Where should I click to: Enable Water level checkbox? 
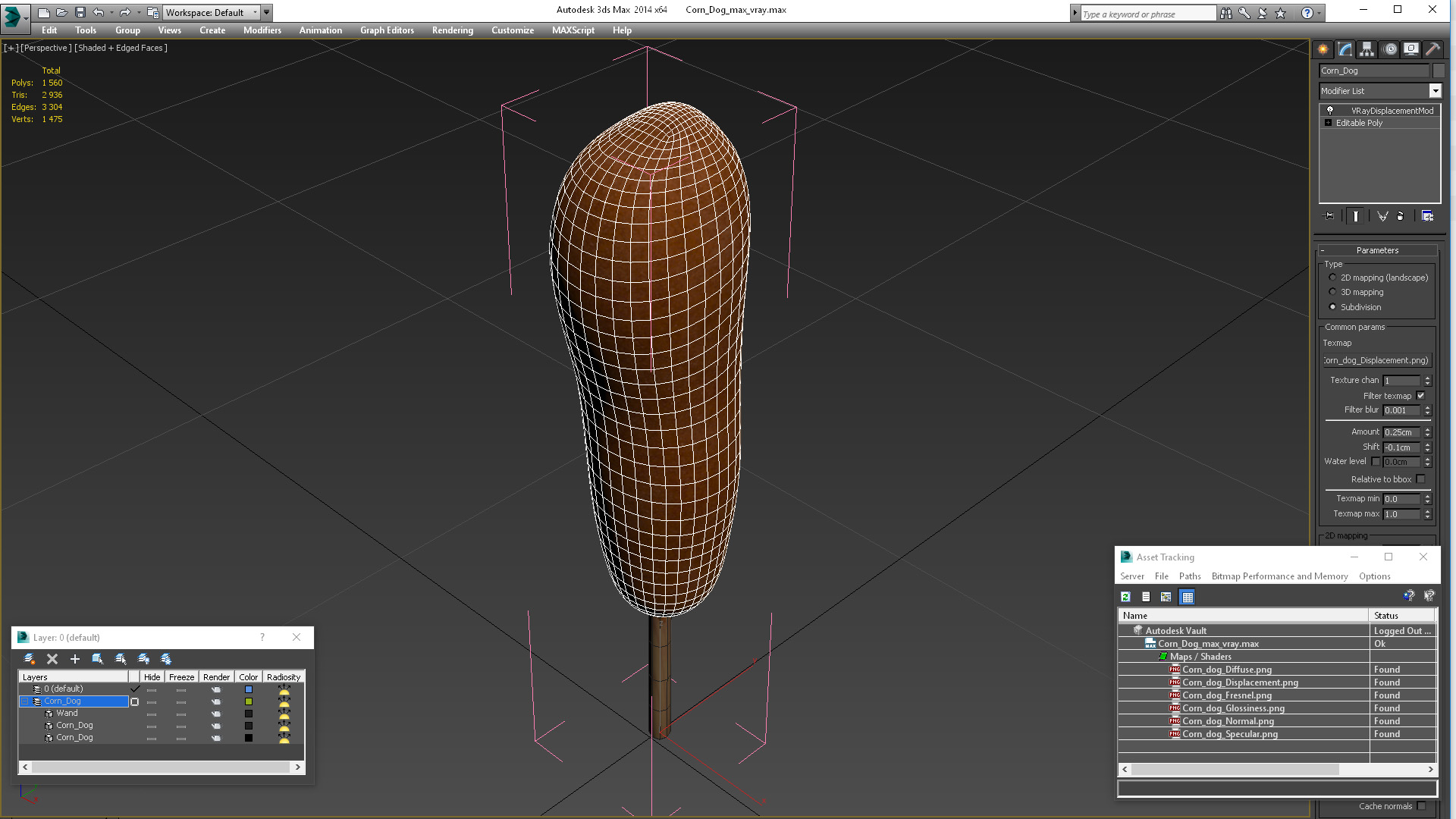coord(1376,461)
